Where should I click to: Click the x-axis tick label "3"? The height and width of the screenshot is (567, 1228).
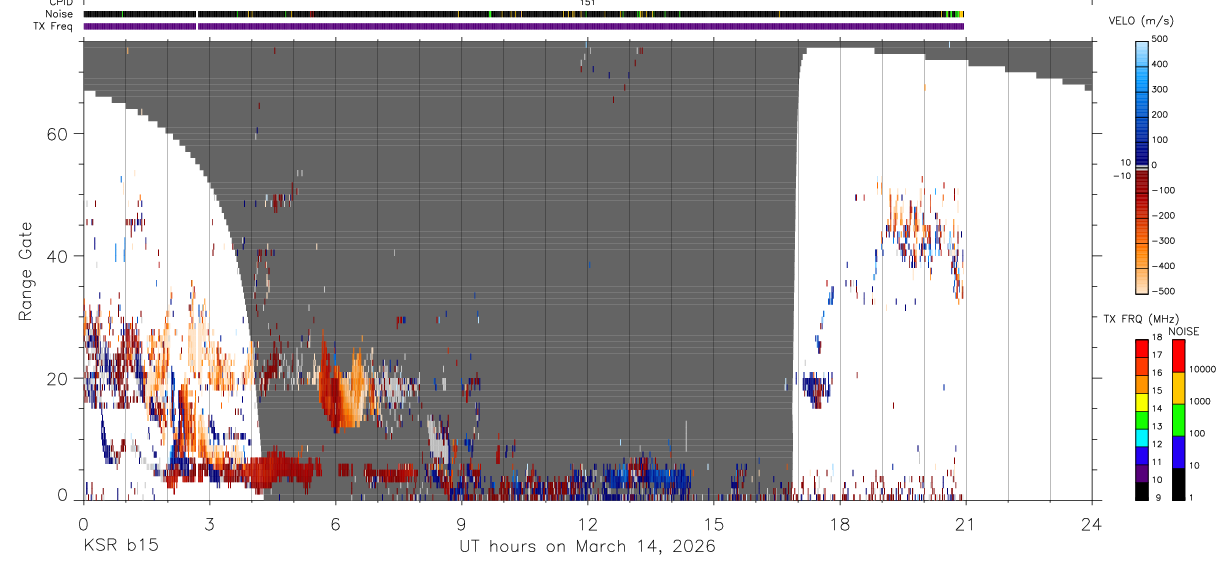coord(209,523)
